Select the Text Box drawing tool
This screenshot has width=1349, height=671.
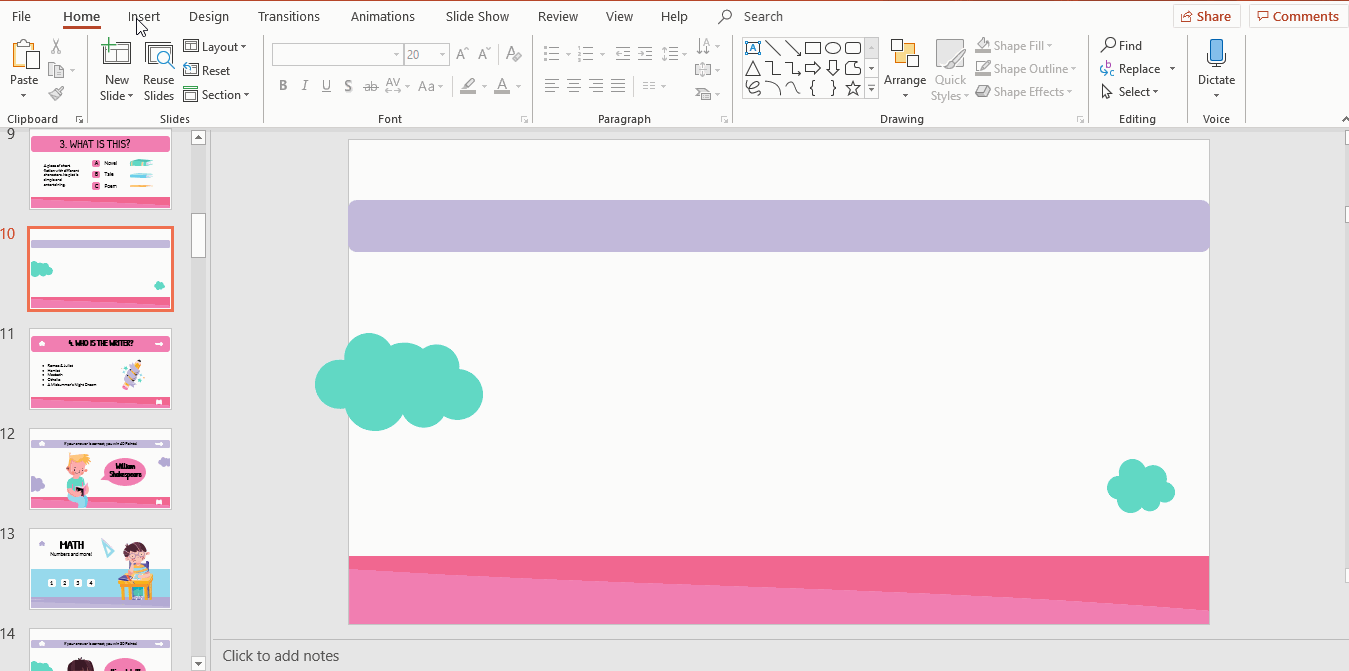coord(753,47)
